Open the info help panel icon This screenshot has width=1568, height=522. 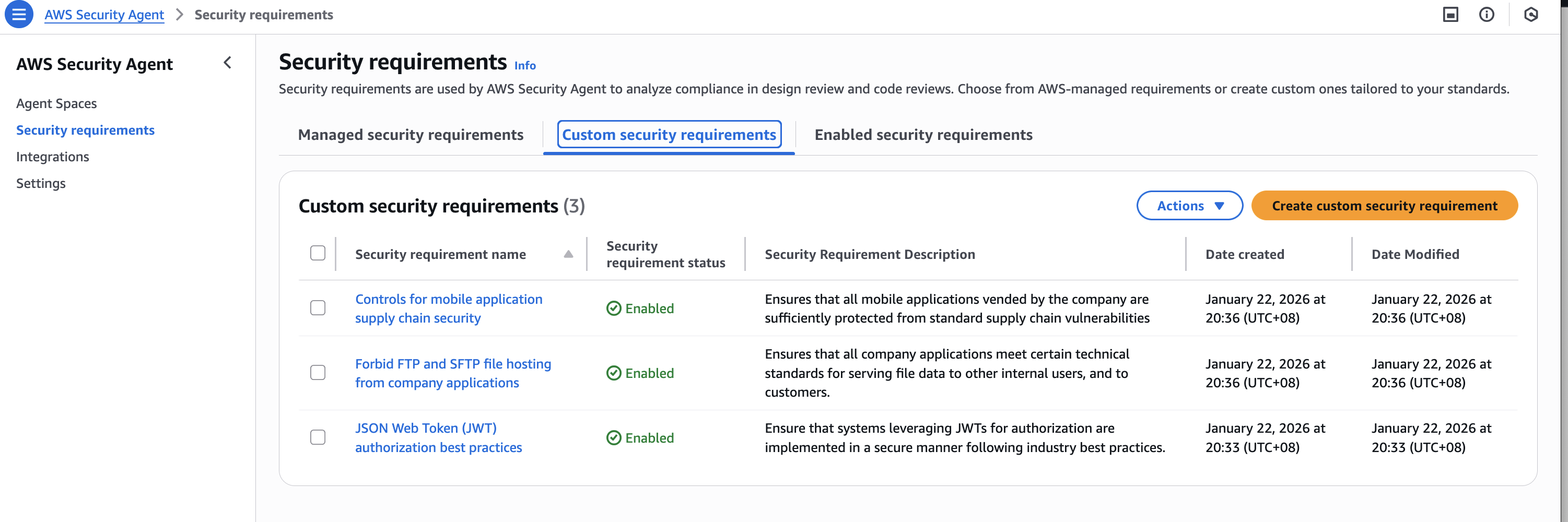click(x=1487, y=15)
